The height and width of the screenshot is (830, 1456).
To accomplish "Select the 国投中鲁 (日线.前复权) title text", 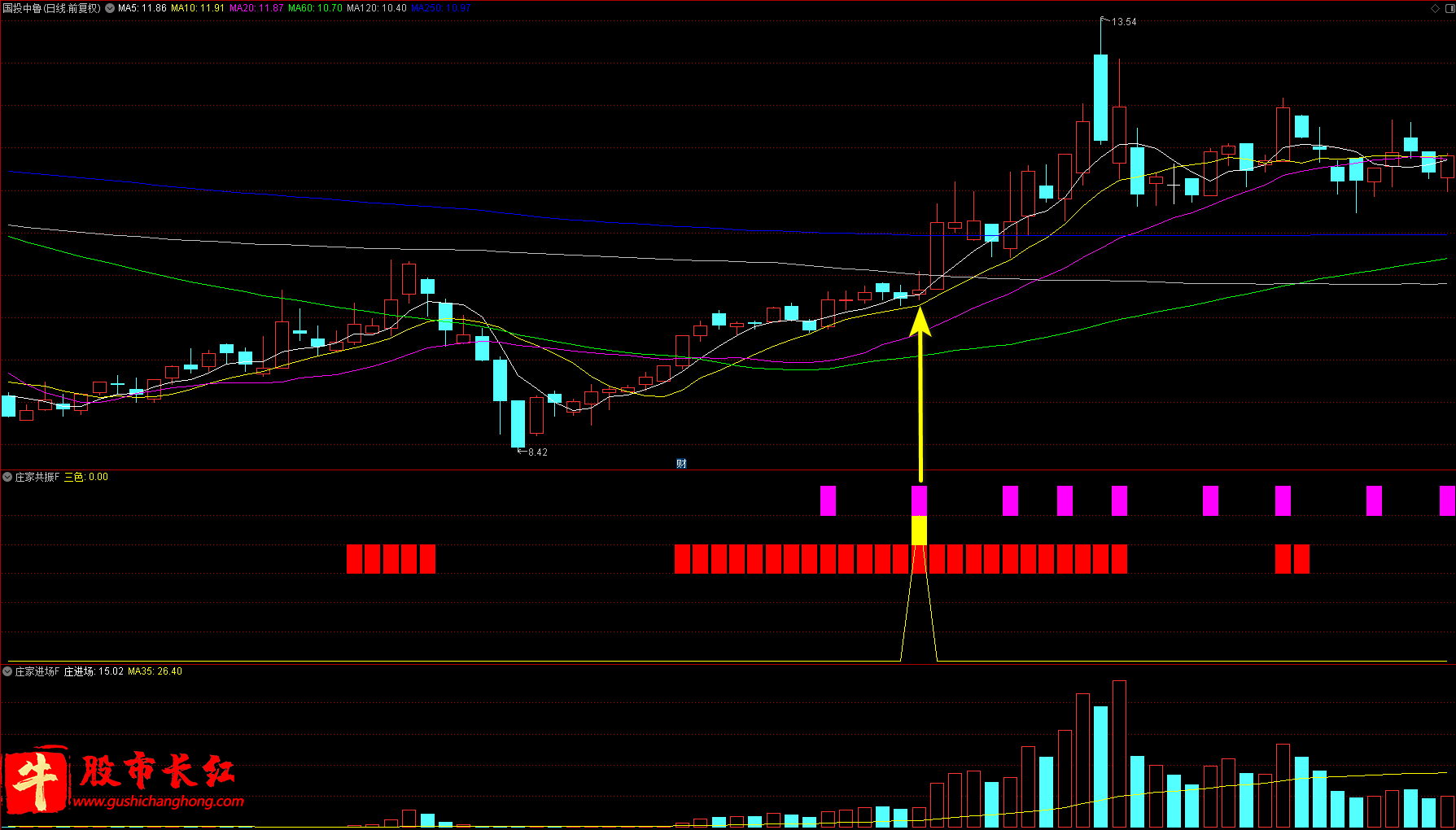I will point(52,8).
